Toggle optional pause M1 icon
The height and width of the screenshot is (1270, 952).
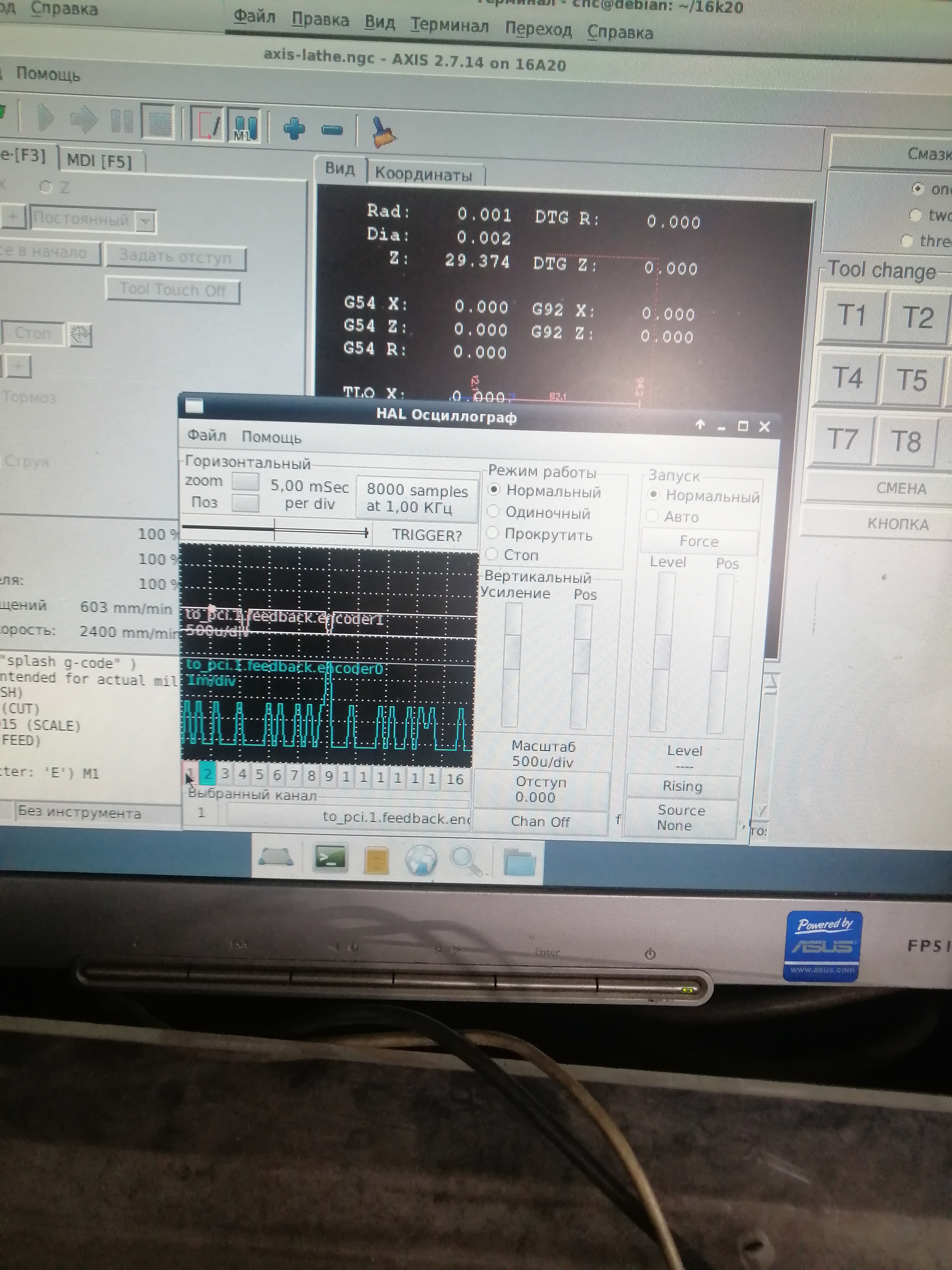click(x=244, y=126)
